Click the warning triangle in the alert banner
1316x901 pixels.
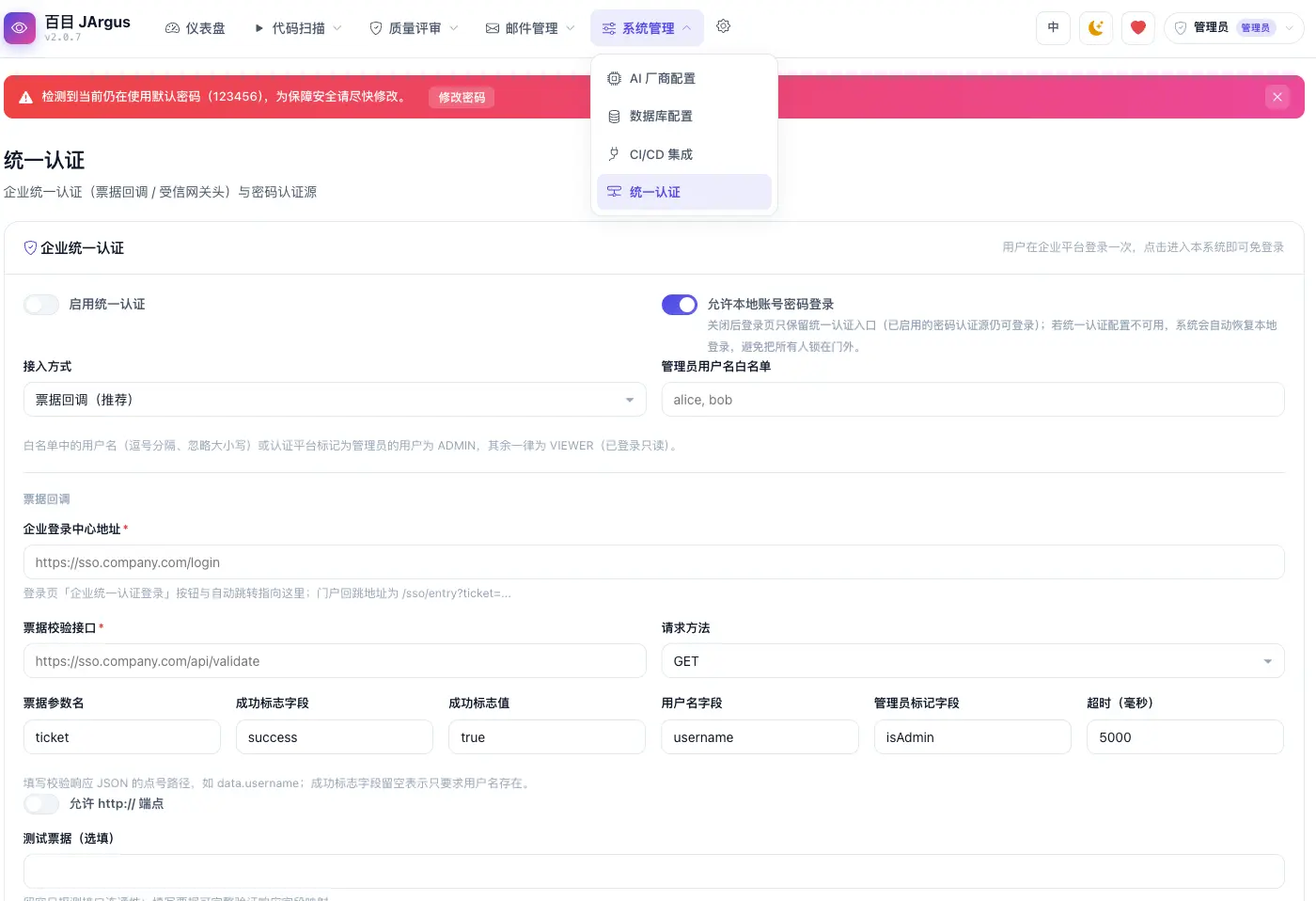(25, 97)
